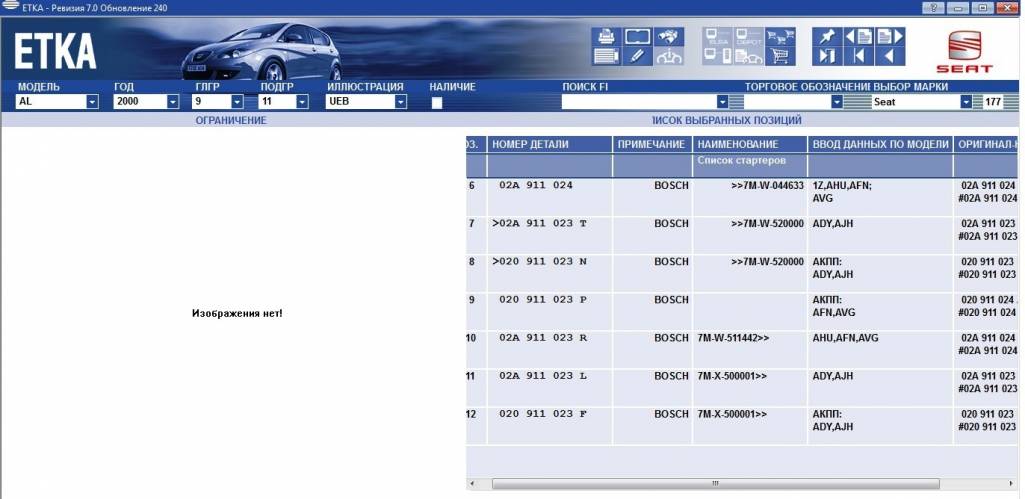Expand the Иллюстрация dropdown showing UEB
1025x499 pixels.
[x=400, y=102]
